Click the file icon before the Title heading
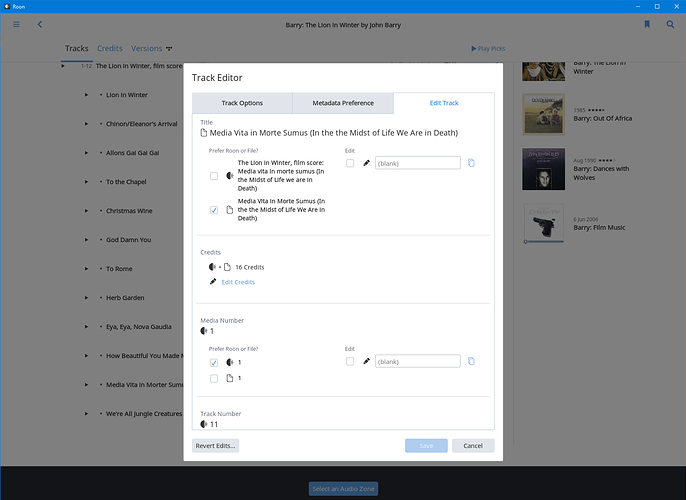Viewport: 686px width, 500px height. [203, 133]
